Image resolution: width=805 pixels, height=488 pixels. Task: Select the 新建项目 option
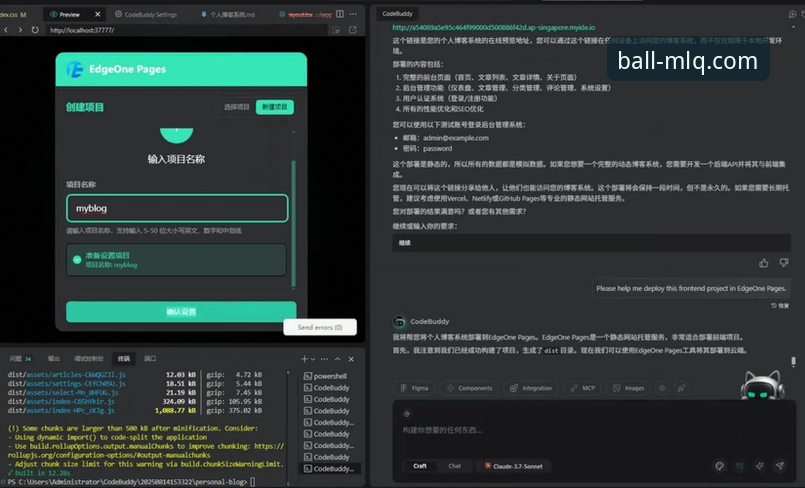tap(275, 107)
